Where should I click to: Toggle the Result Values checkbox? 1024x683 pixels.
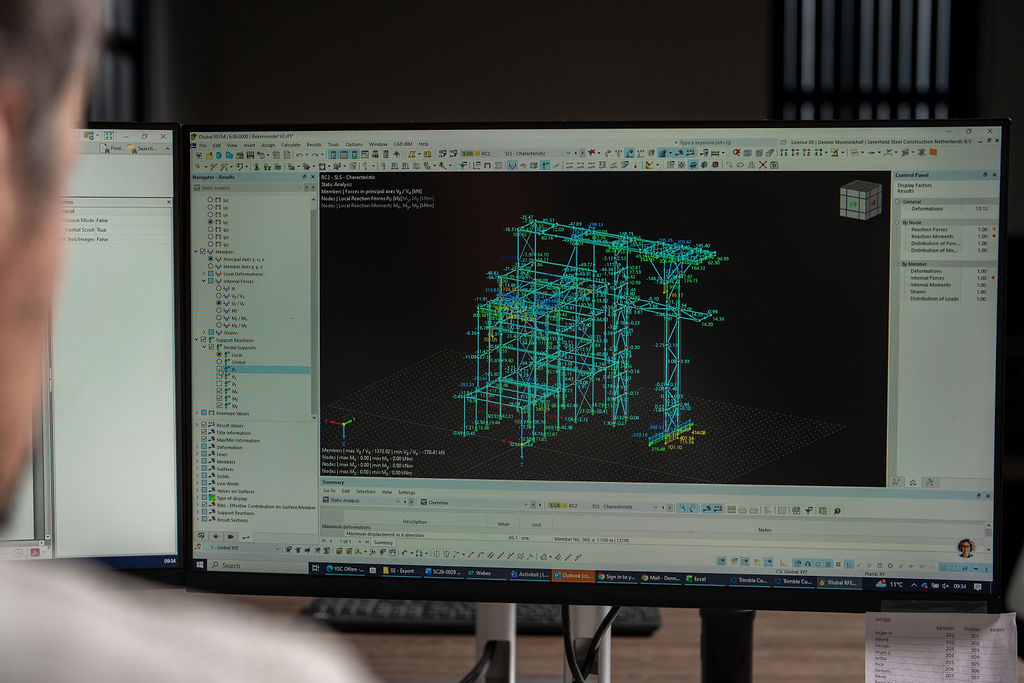pyautogui.click(x=204, y=425)
